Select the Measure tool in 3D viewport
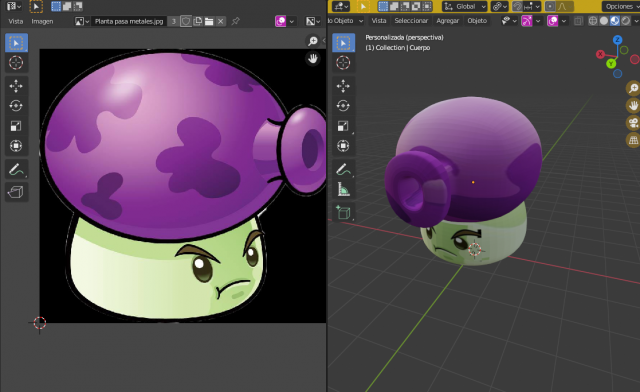The width and height of the screenshot is (640, 392). (343, 189)
